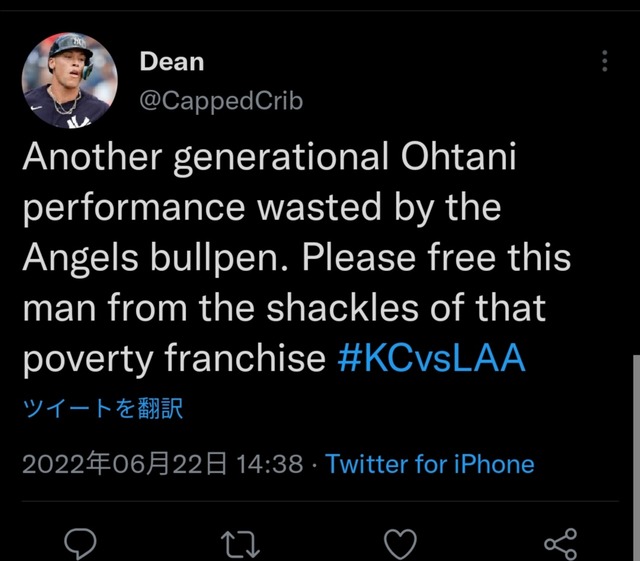Screen dimensions: 640x561
Task: Share the Angels bullpen tweet externally
Action: pyautogui.click(x=561, y=544)
